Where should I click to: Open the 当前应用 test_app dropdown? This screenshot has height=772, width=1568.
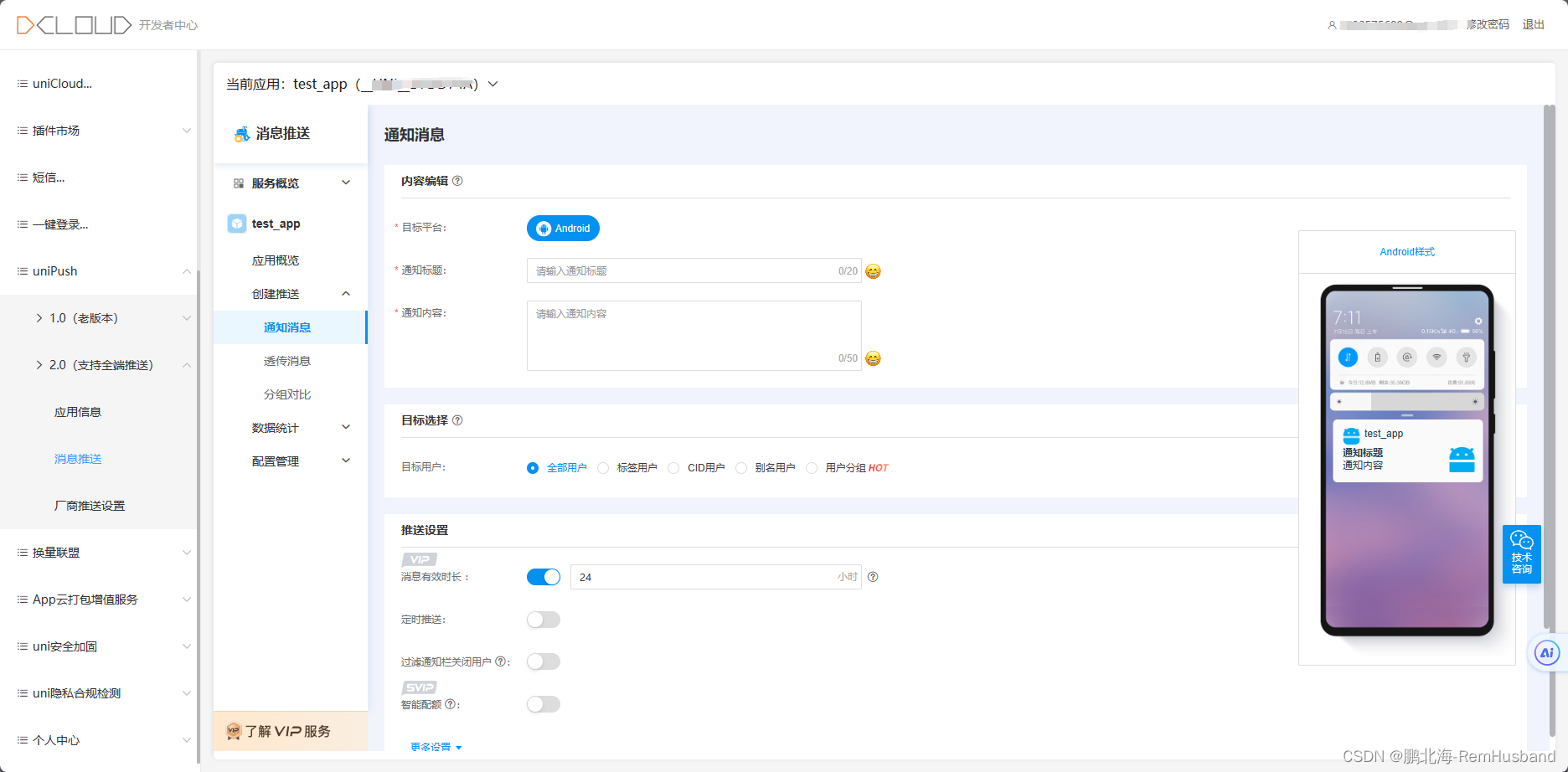pos(493,84)
